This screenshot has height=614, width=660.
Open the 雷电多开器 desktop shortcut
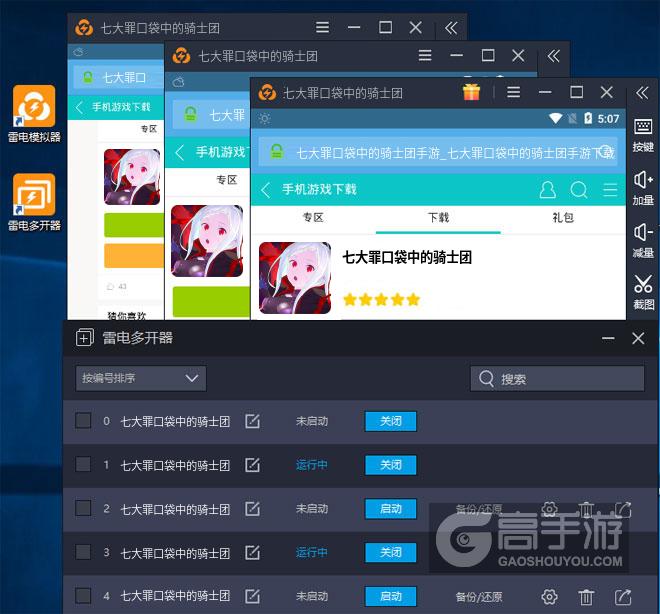point(34,202)
